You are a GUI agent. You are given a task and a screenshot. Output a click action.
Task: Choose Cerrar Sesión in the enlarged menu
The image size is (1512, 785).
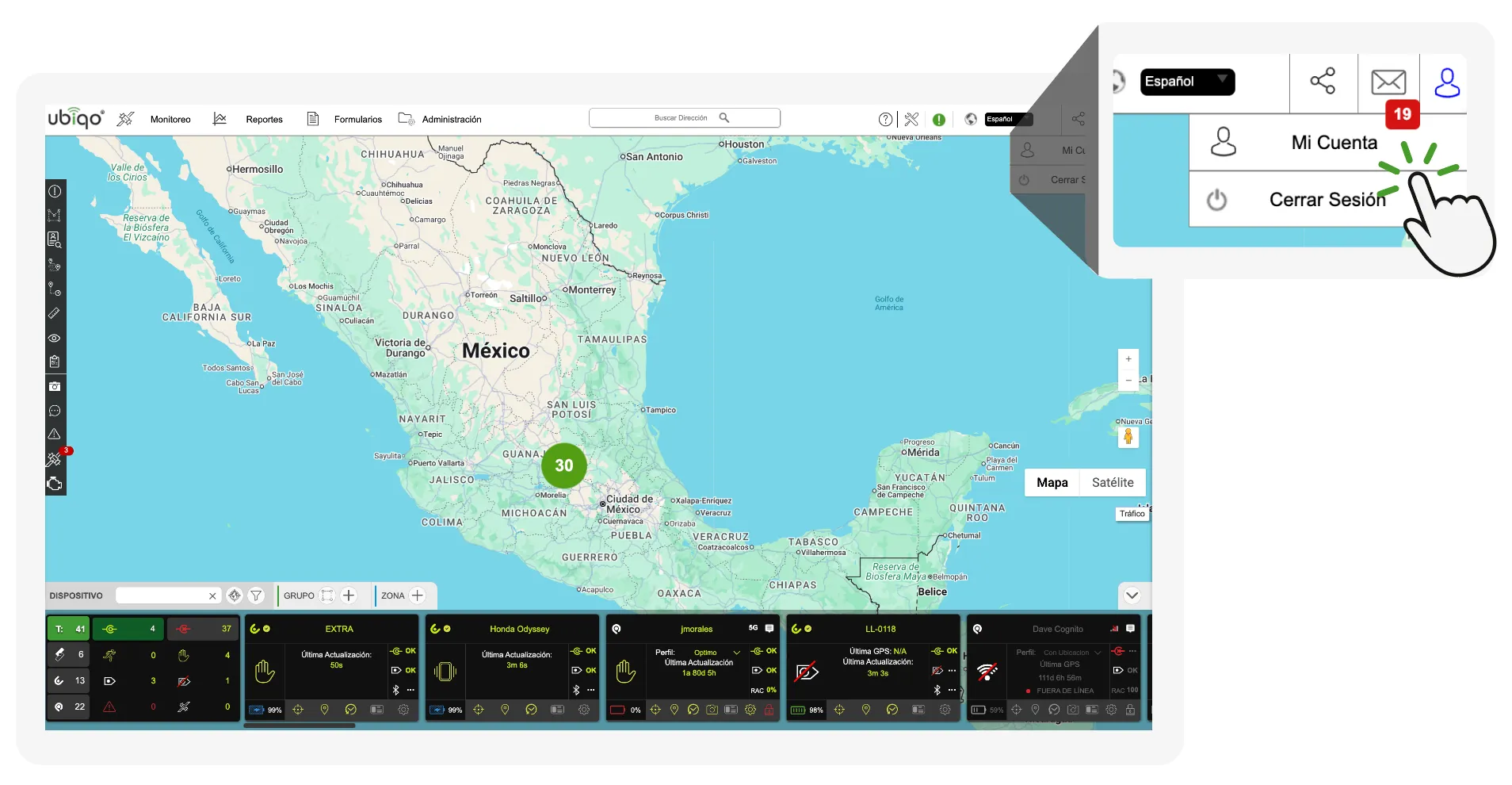[1328, 200]
